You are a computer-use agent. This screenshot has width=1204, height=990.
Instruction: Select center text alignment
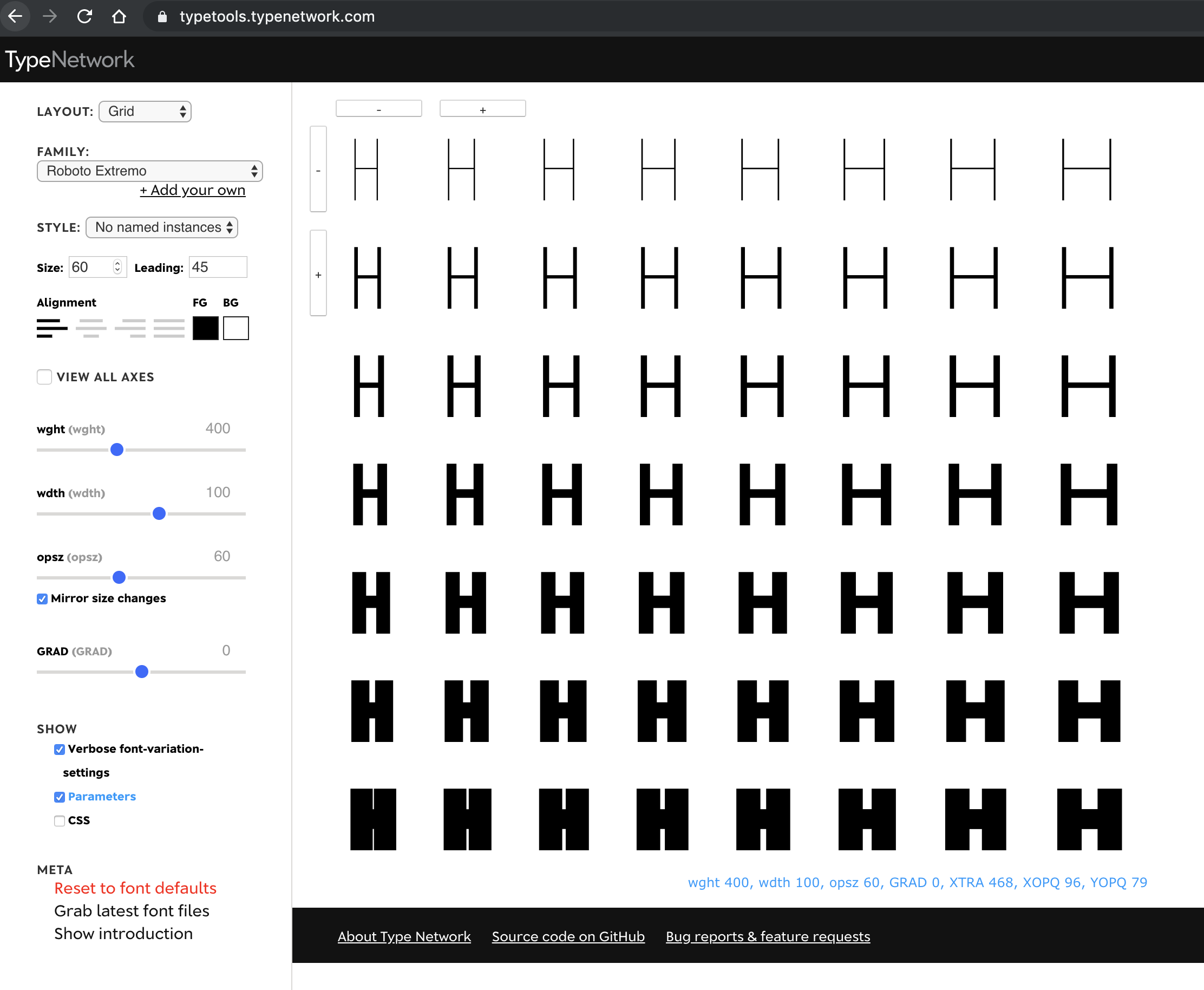coord(91,329)
